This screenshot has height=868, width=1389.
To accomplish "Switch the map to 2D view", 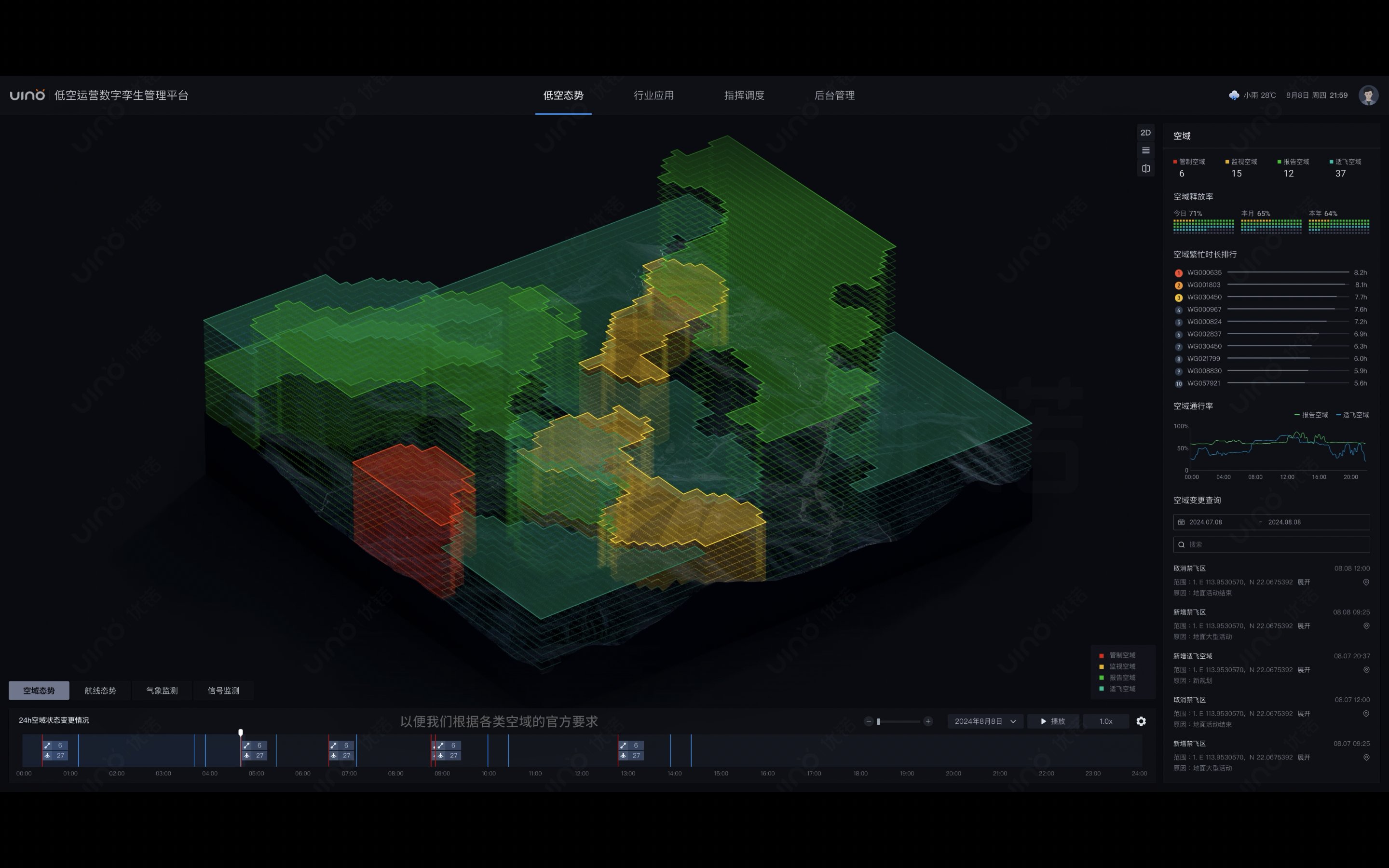I will 1145,133.
